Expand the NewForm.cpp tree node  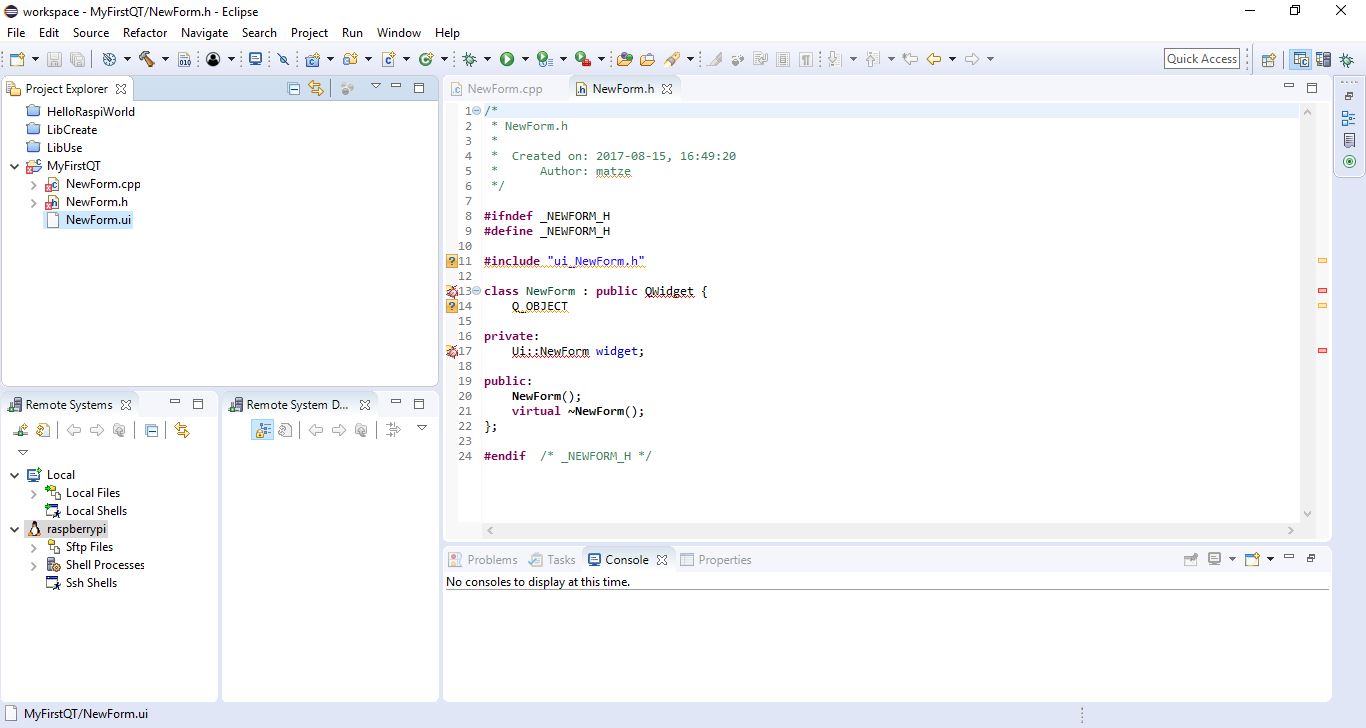click(x=33, y=185)
